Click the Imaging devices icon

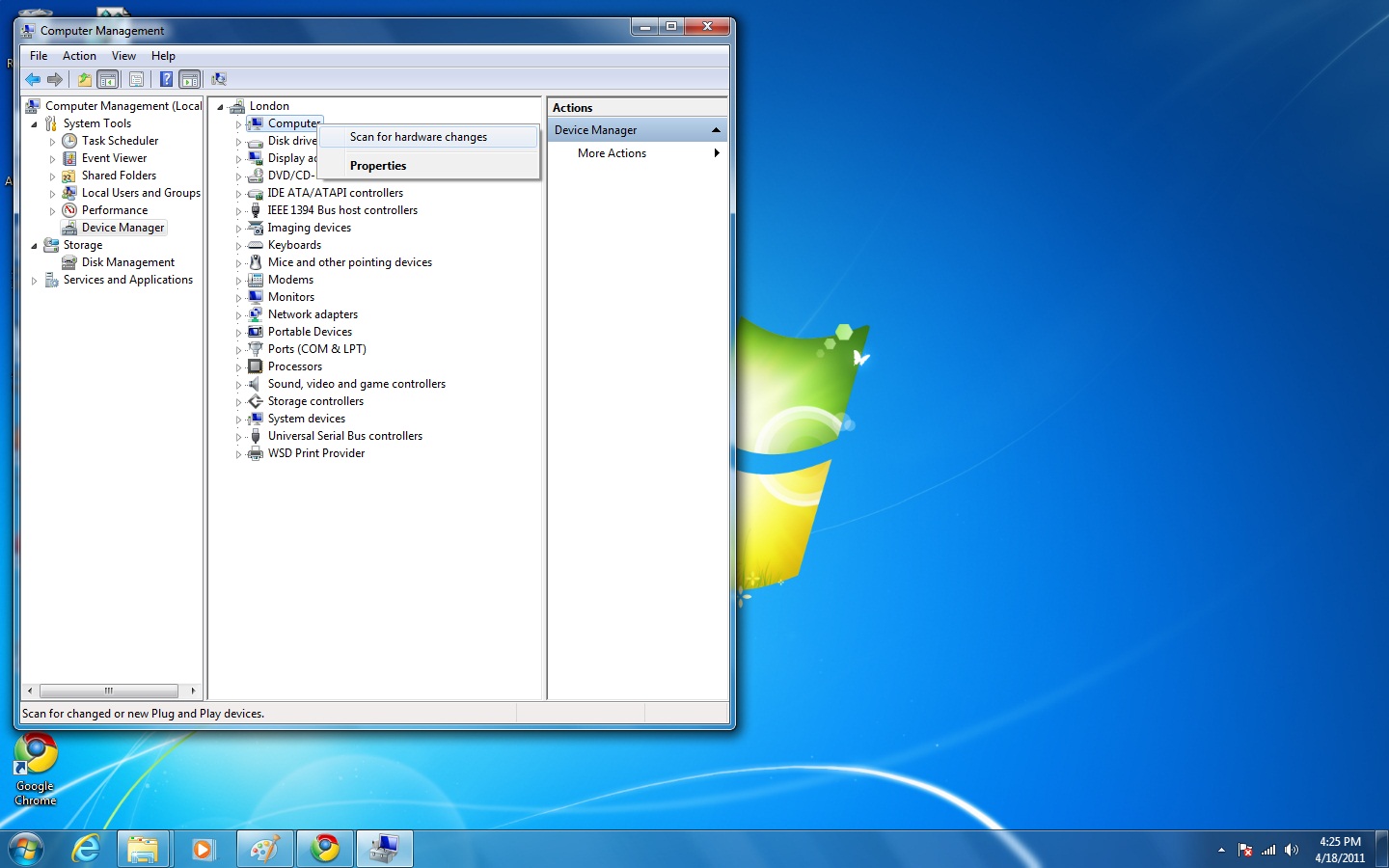pyautogui.click(x=256, y=228)
